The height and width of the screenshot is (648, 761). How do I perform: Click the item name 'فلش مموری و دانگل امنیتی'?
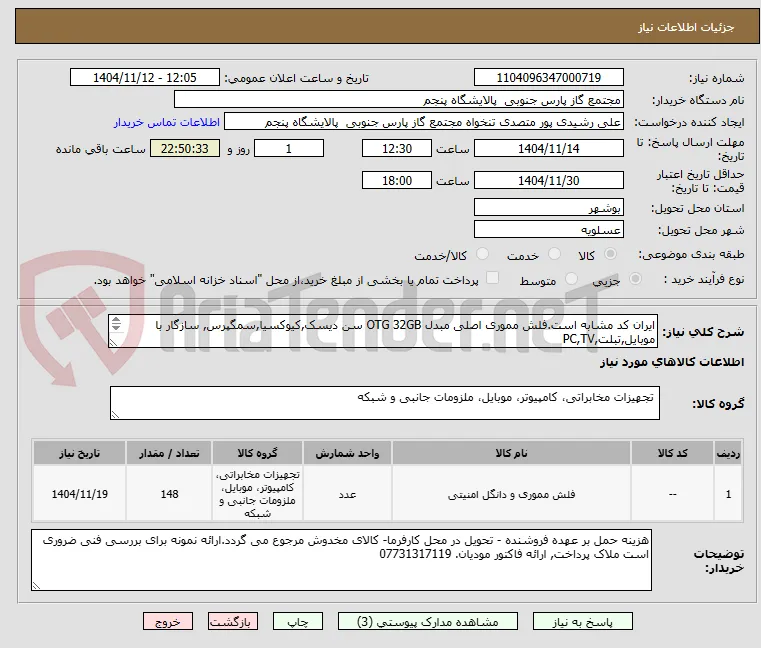click(x=511, y=495)
